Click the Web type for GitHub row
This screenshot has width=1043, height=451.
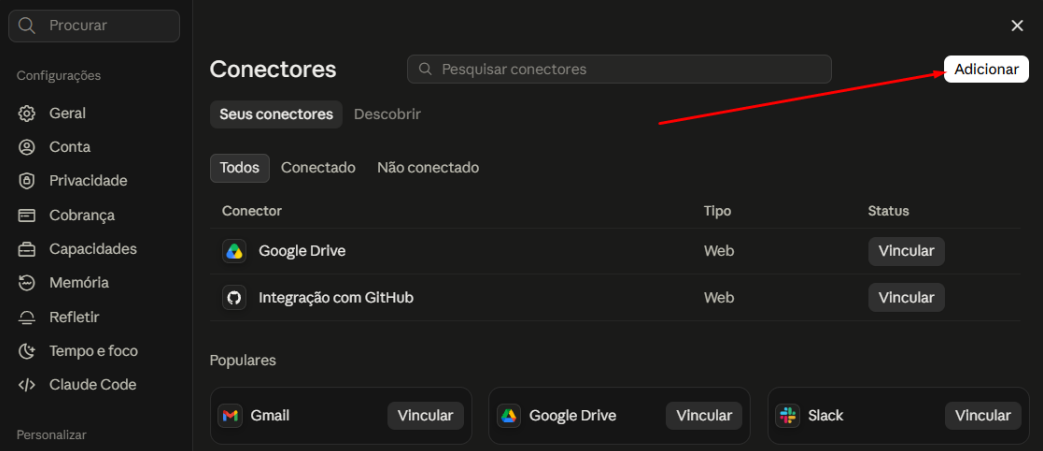click(x=718, y=297)
